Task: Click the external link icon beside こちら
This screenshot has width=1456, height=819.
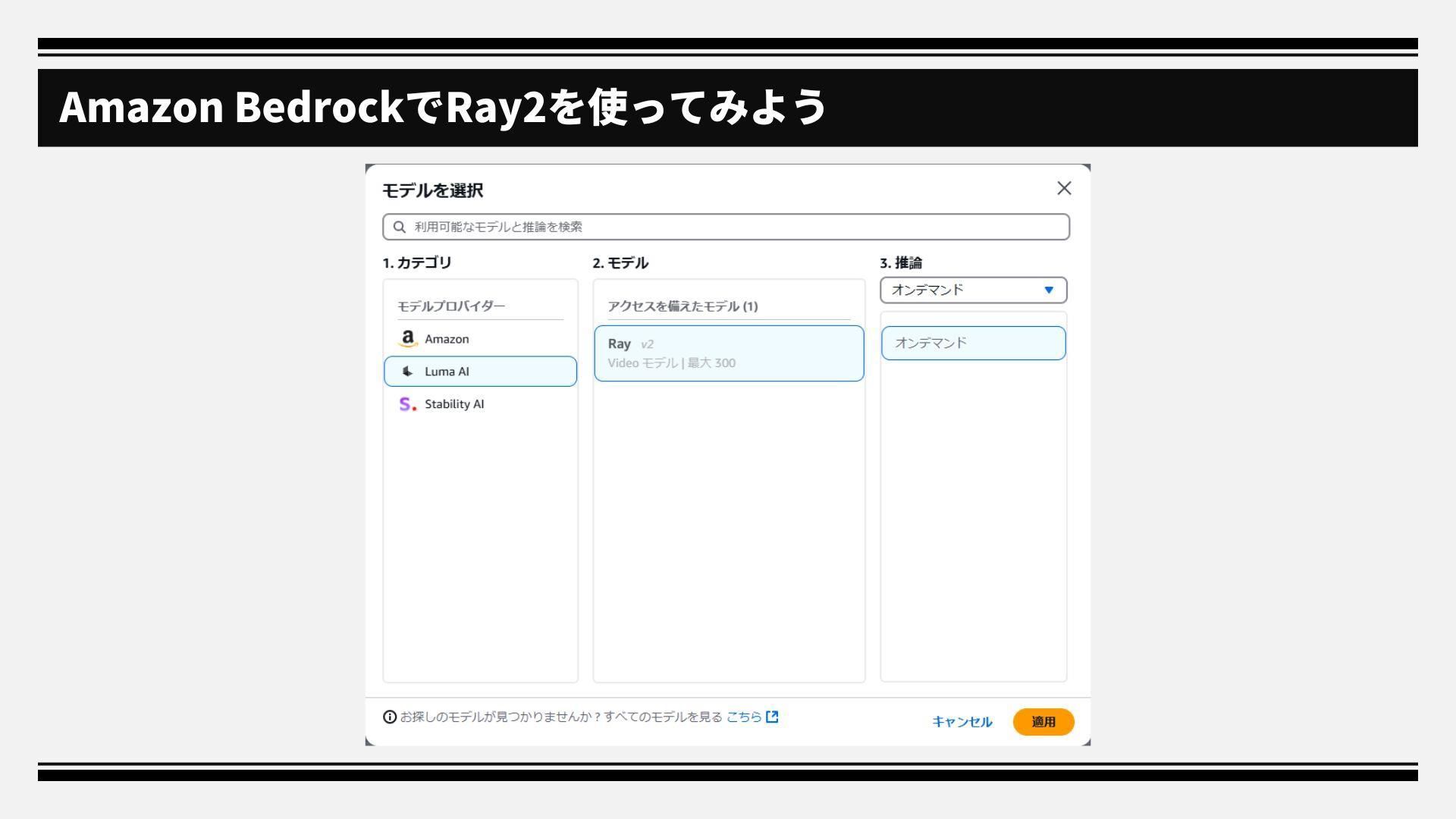Action: coord(772,717)
